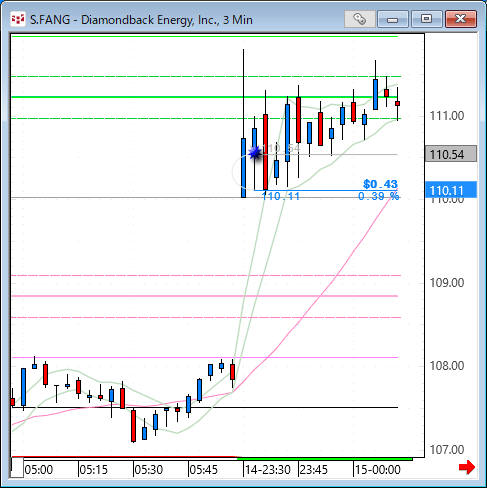The width and height of the screenshot is (487, 488).
Task: Click the 05:45 time axis label
Action: click(x=204, y=470)
